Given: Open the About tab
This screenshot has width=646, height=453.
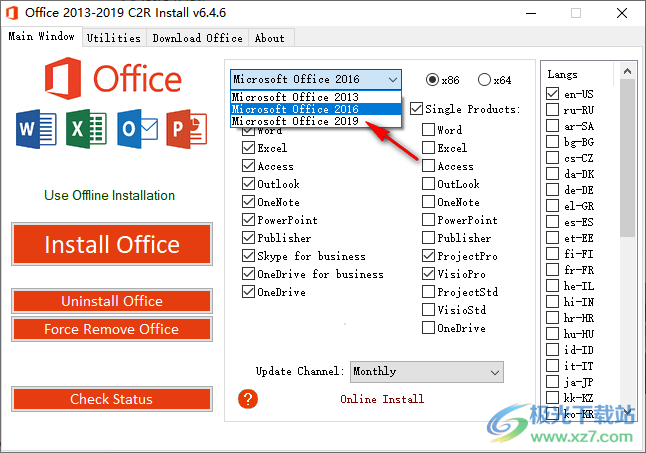Looking at the screenshot, I should coord(270,38).
